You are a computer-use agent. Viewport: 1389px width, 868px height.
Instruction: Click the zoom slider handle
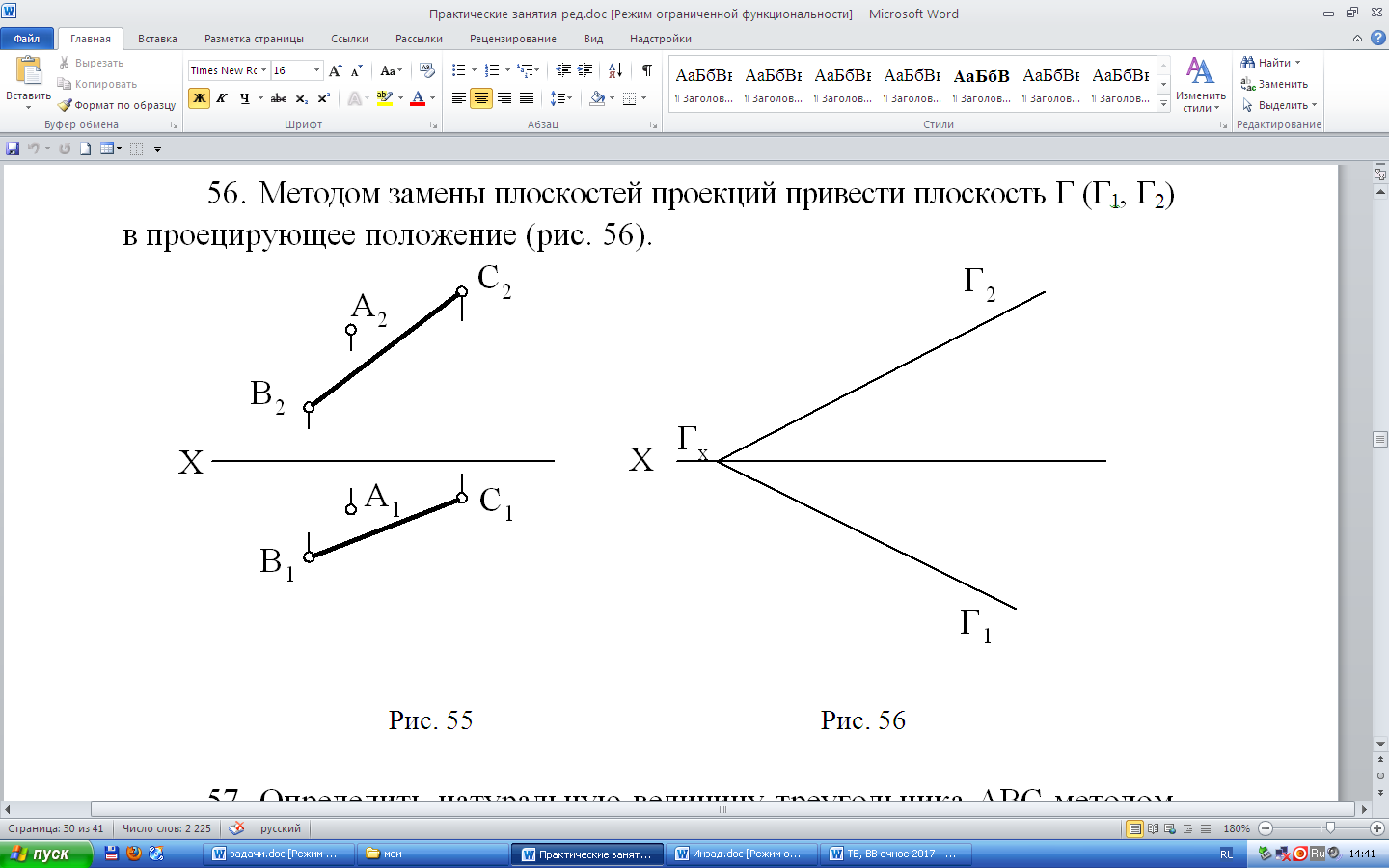[x=1330, y=828]
